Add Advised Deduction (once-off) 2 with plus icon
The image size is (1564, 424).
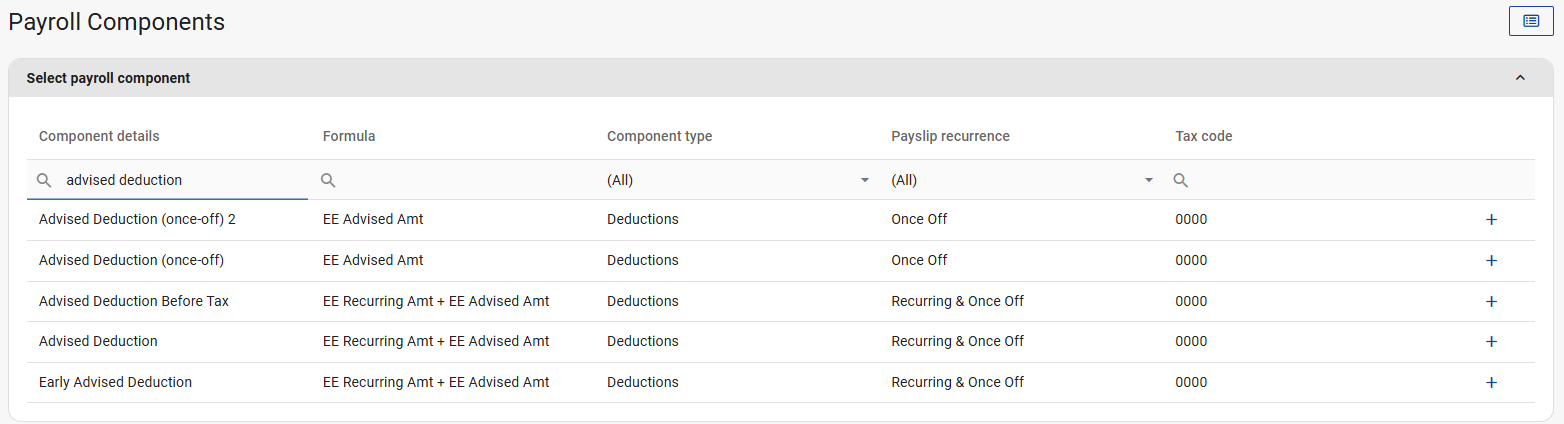click(1491, 220)
